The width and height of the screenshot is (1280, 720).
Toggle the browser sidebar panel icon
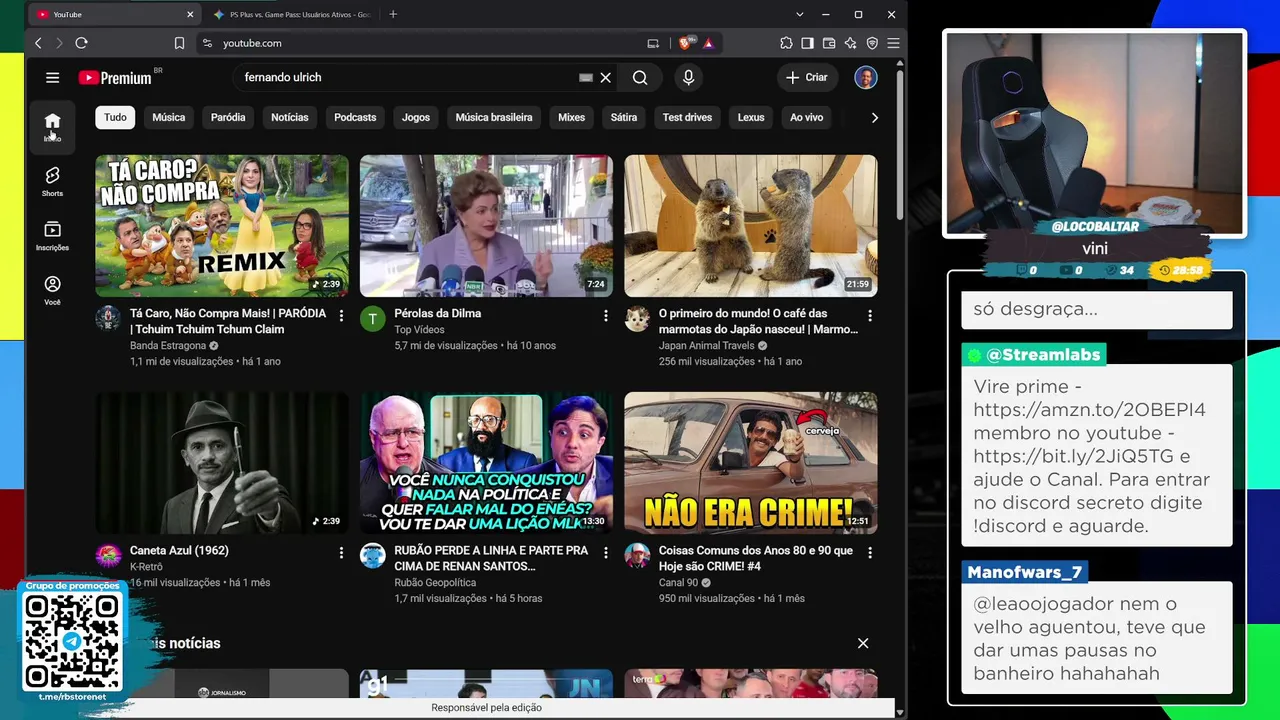808,43
